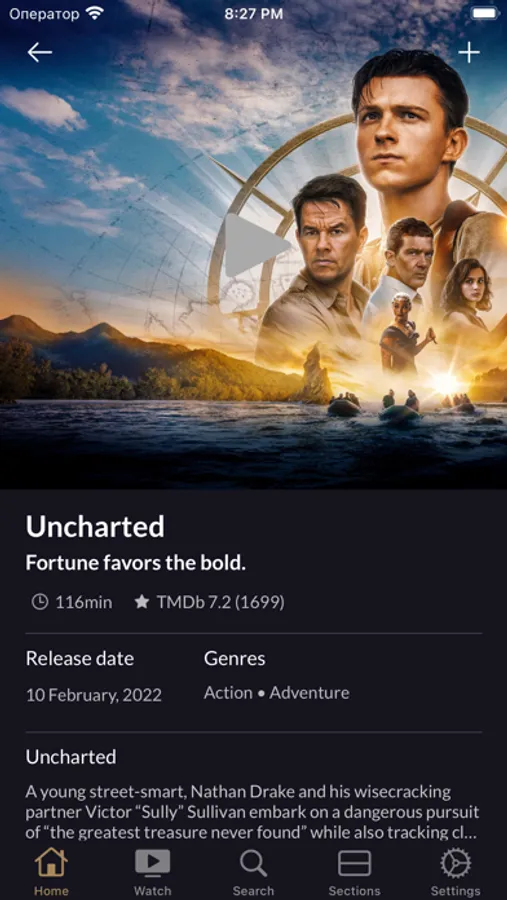Tap the star rating icon
This screenshot has width=507, height=900.
141,602
